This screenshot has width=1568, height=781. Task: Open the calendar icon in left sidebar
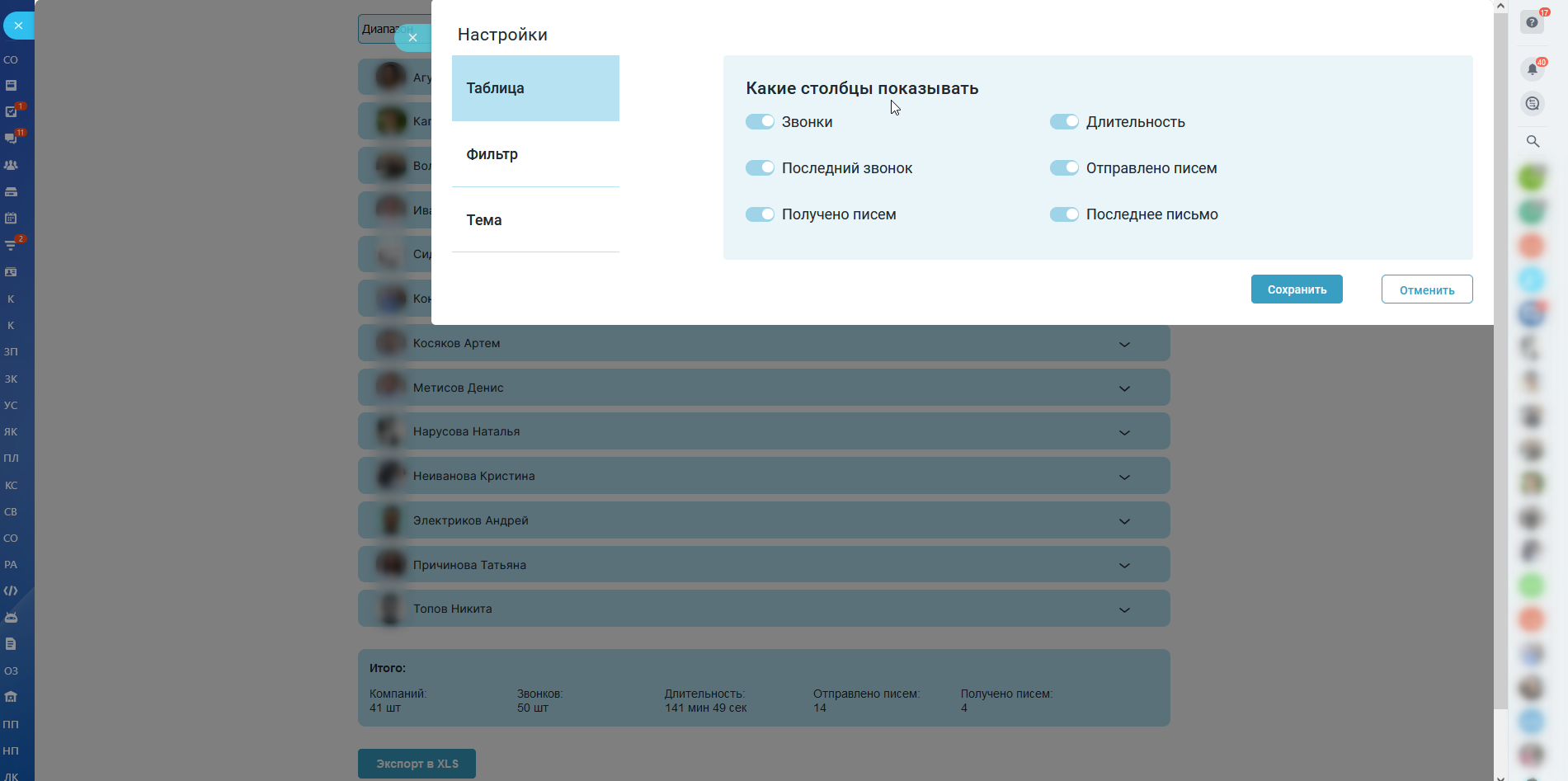(x=11, y=219)
